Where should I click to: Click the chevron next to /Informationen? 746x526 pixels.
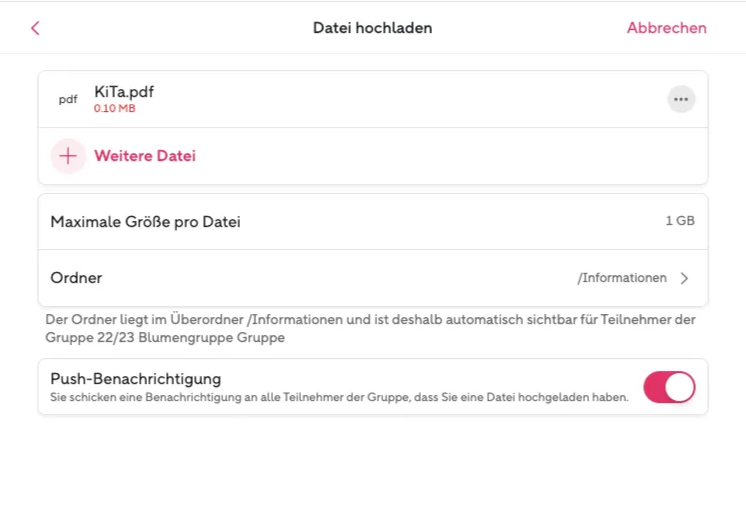click(x=684, y=278)
